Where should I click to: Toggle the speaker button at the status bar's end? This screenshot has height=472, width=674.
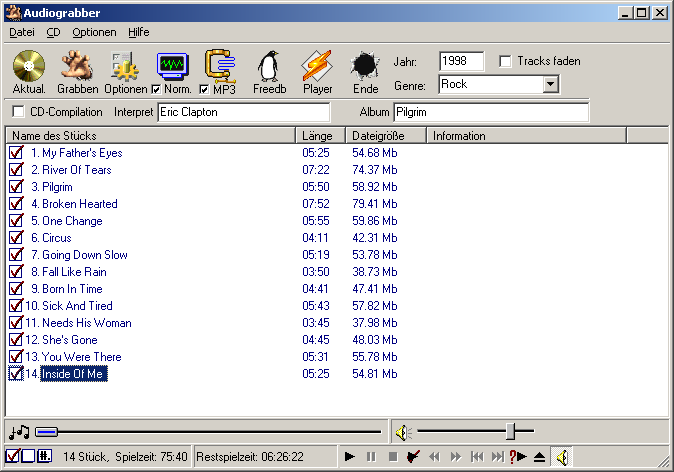[x=562, y=457]
